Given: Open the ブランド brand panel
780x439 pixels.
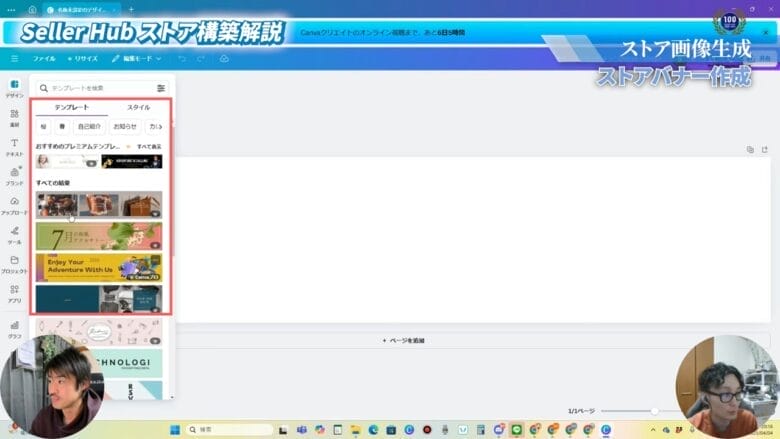Looking at the screenshot, I should [14, 176].
